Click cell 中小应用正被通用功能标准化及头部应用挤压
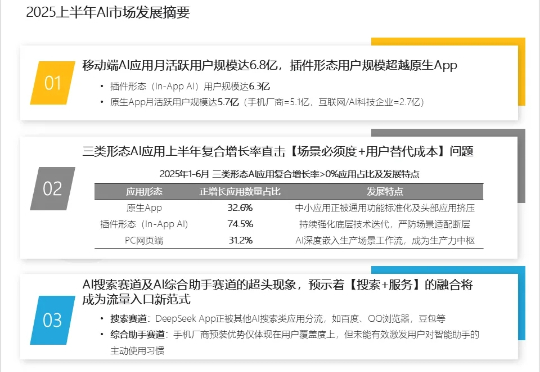The image size is (540, 372). coord(385,208)
